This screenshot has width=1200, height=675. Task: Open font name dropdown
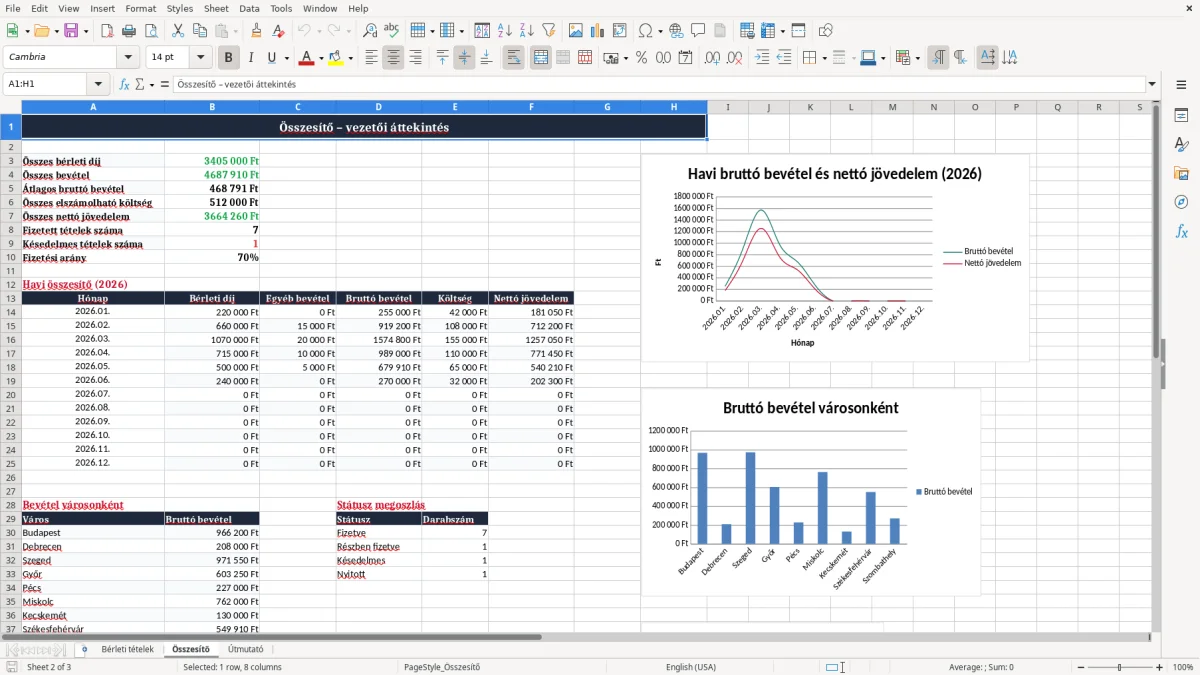[x=128, y=58]
